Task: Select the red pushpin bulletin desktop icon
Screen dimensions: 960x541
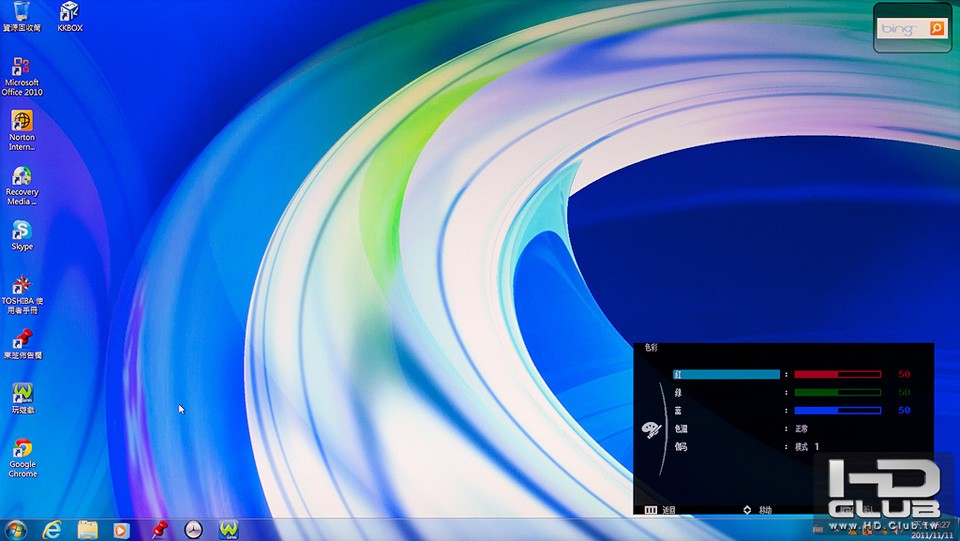Action: click(x=23, y=344)
